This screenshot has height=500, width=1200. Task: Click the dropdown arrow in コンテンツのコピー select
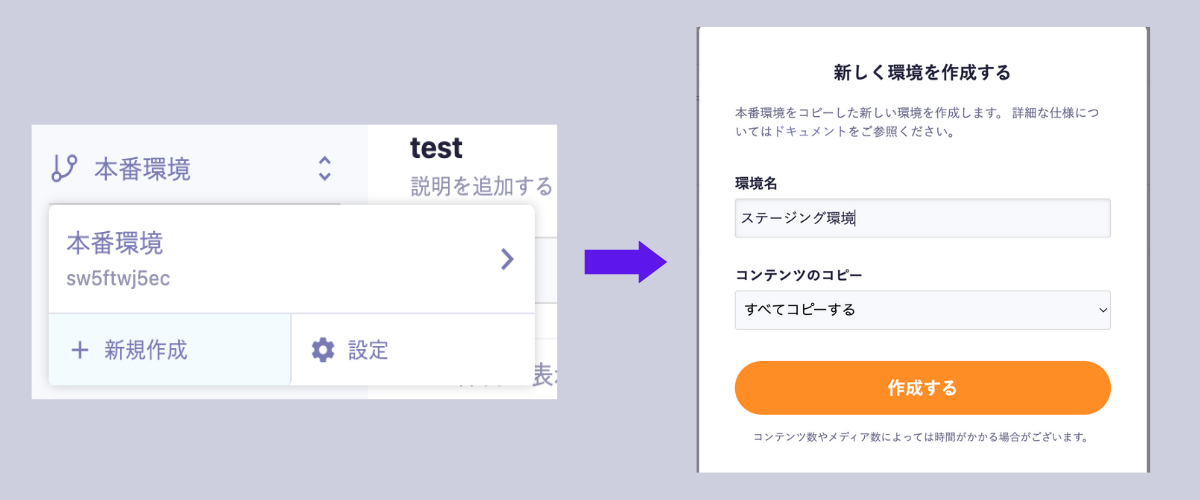click(x=1103, y=310)
